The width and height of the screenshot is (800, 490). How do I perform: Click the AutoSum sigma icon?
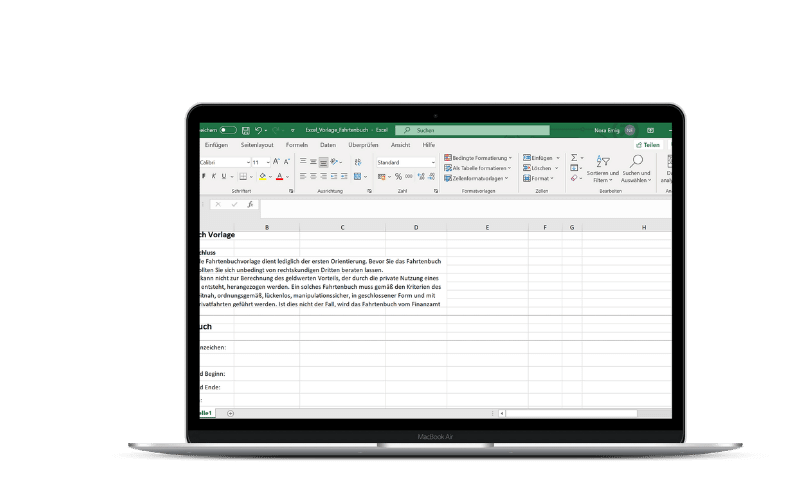click(574, 158)
